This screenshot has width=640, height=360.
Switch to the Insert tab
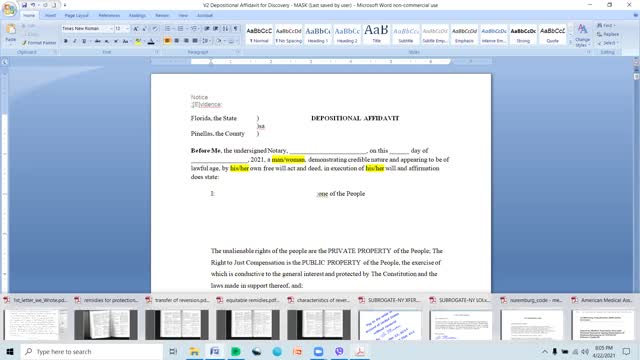[51, 16]
